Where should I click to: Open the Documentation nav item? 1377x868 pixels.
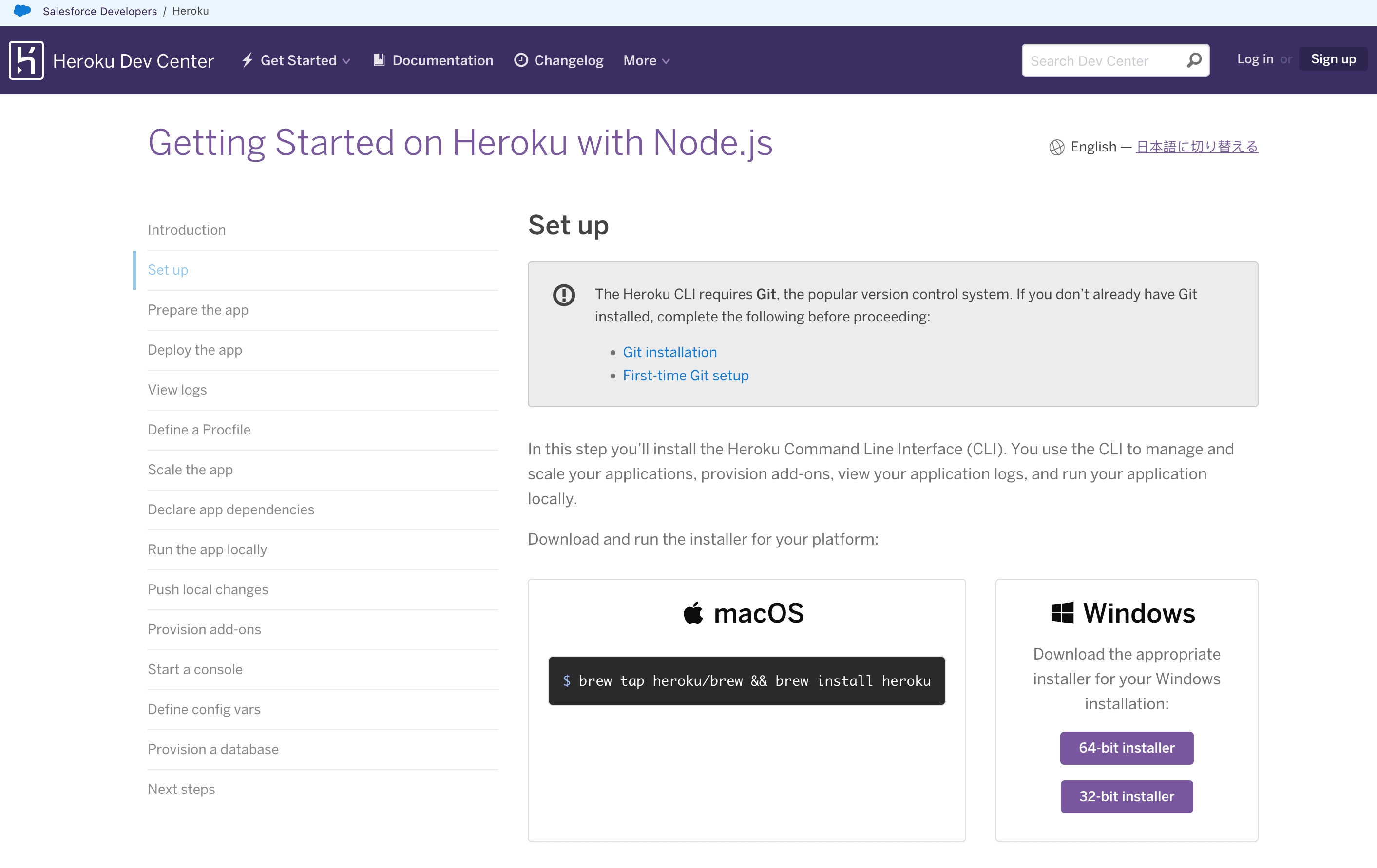pyautogui.click(x=433, y=60)
